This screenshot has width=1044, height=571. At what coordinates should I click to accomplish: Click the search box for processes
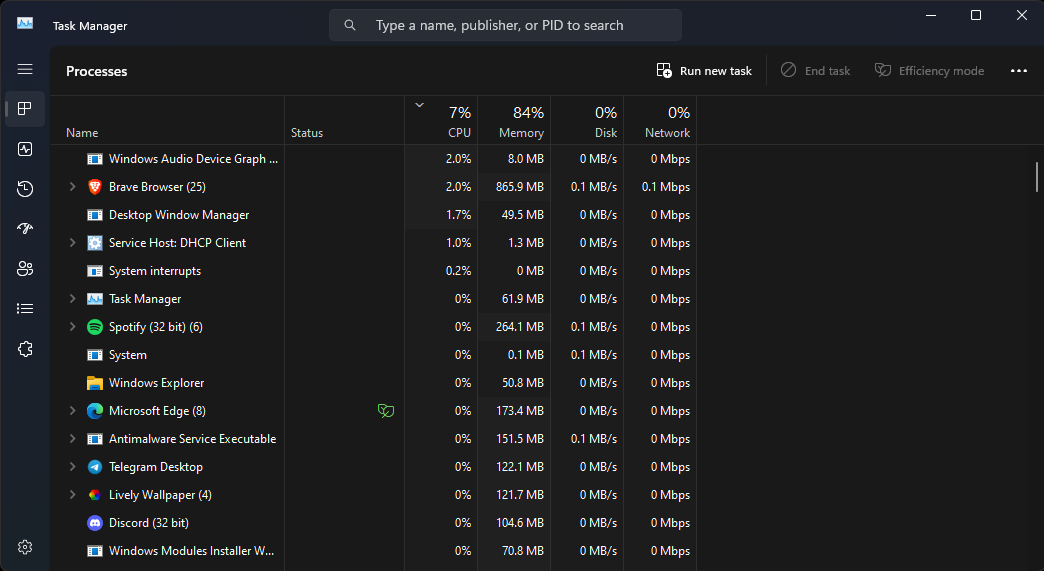coord(505,25)
